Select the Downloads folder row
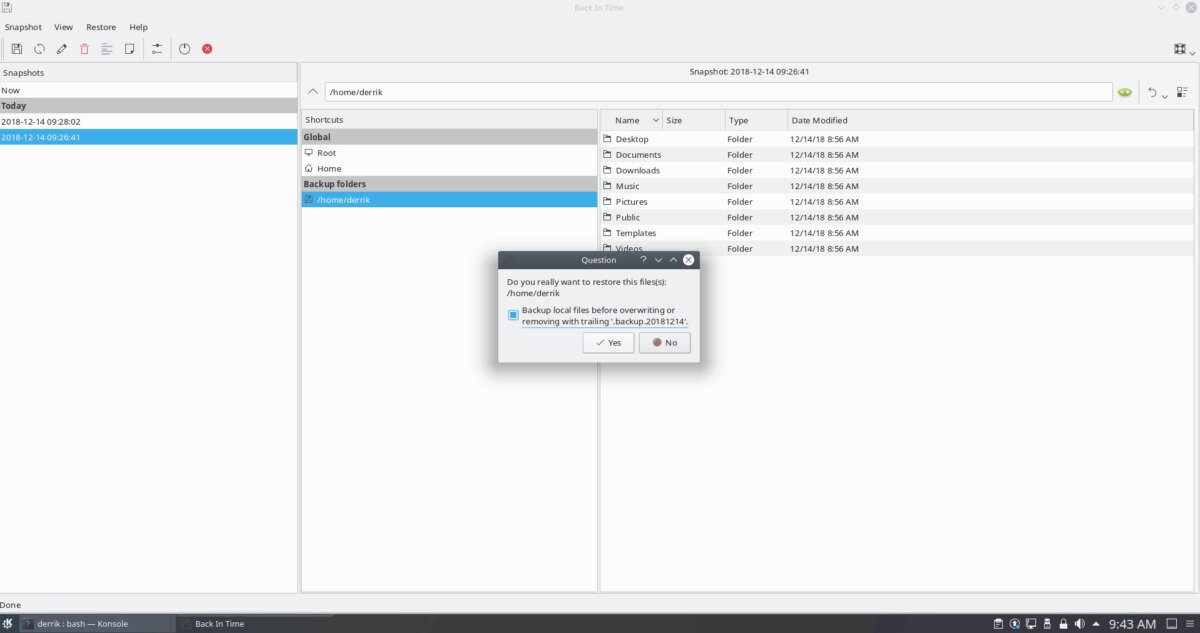Viewport: 1200px width, 633px height. coord(897,170)
